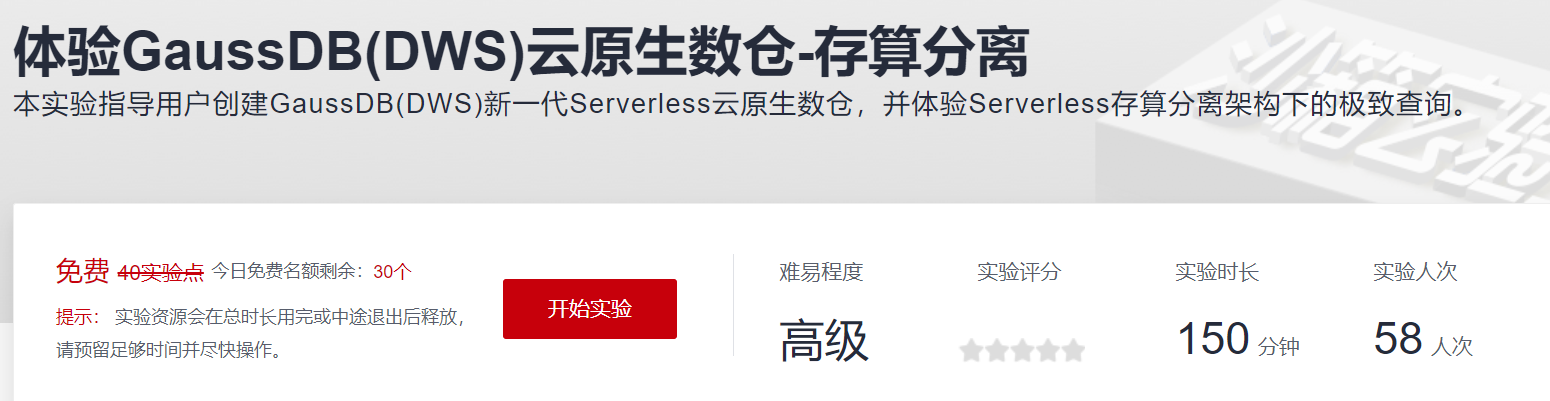The width and height of the screenshot is (1550, 401).
Task: Click the red 30个 quota count
Action: point(392,272)
